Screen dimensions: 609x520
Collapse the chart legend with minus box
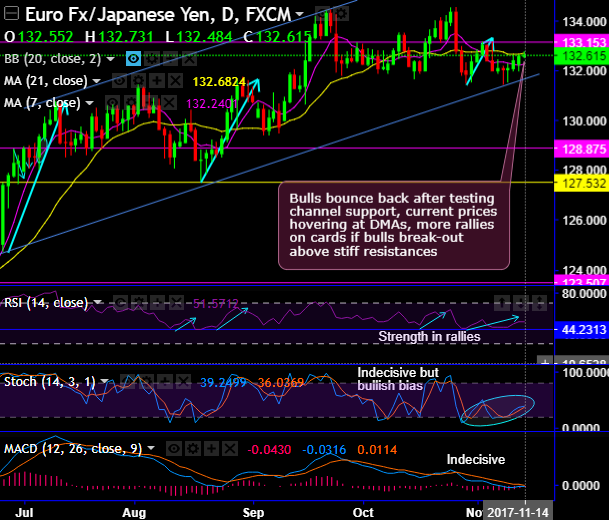[11, 14]
